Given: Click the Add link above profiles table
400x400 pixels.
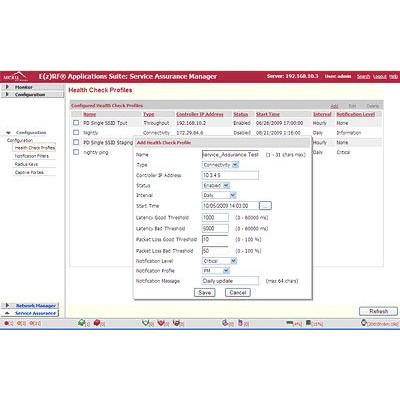Looking at the screenshot, I should [x=334, y=106].
